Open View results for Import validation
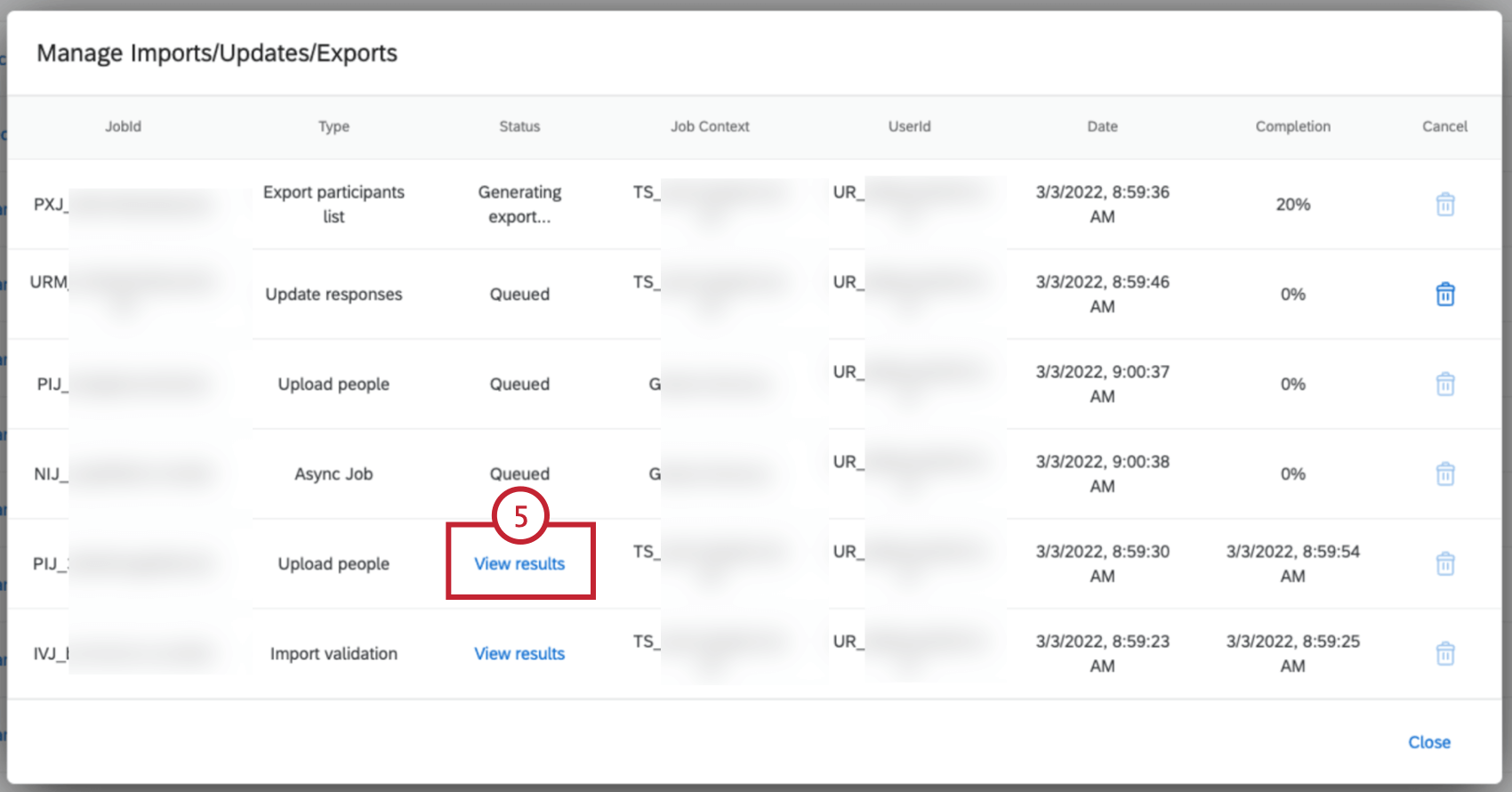 (519, 654)
